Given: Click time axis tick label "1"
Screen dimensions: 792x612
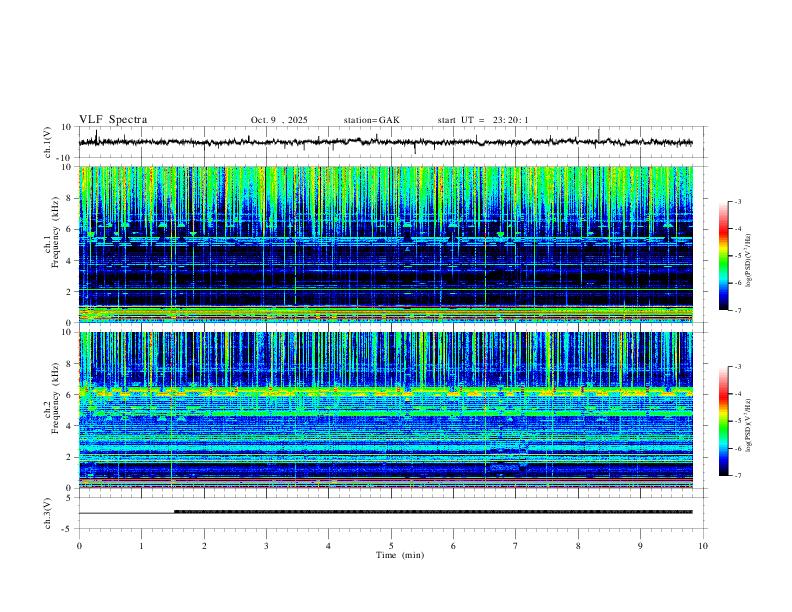Looking at the screenshot, I should point(141,546).
